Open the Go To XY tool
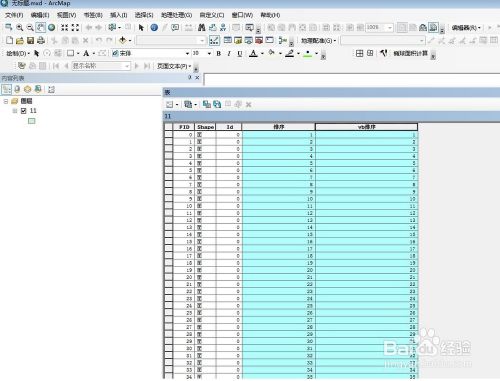 coord(223,28)
